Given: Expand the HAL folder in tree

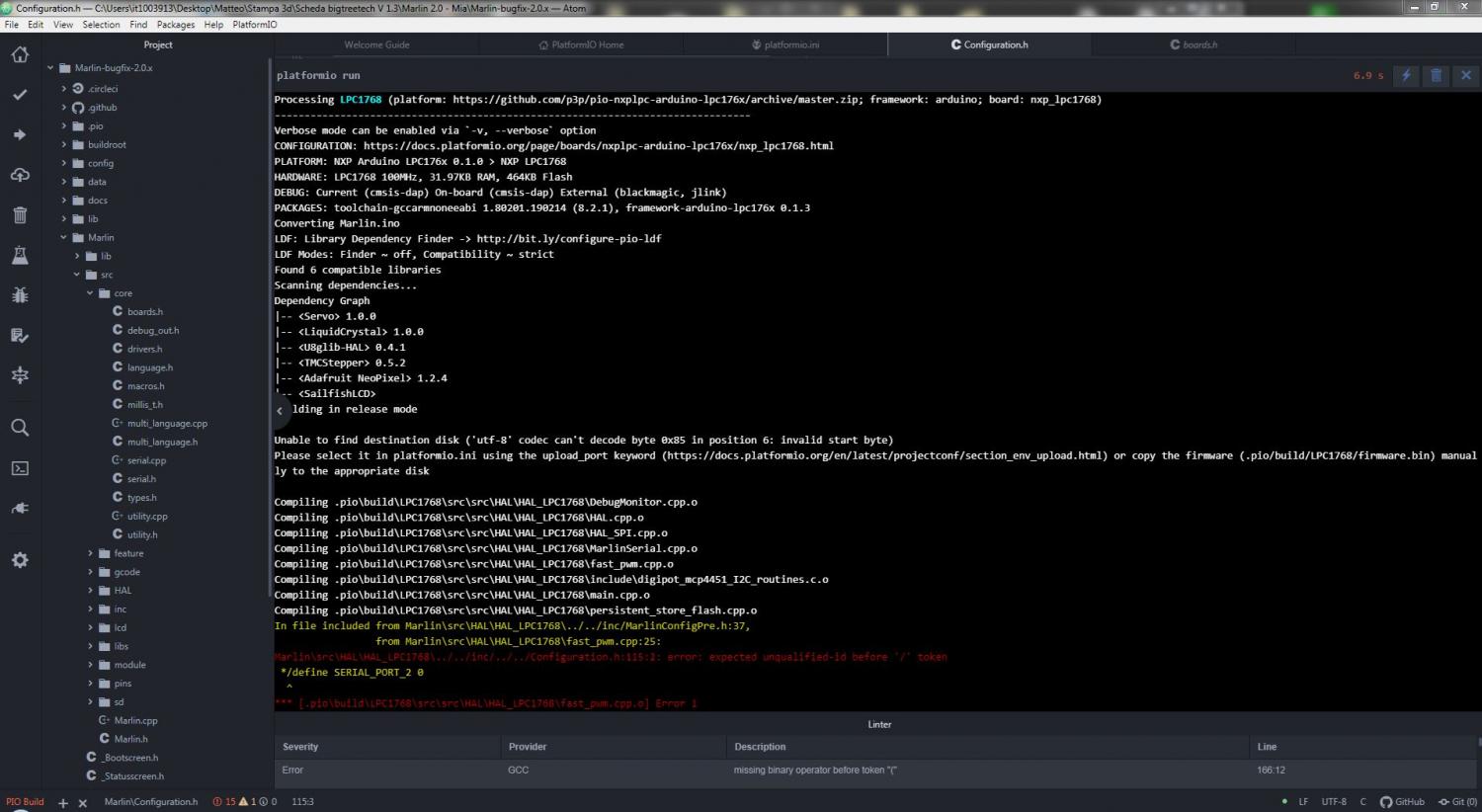Looking at the screenshot, I should pyautogui.click(x=90, y=591).
